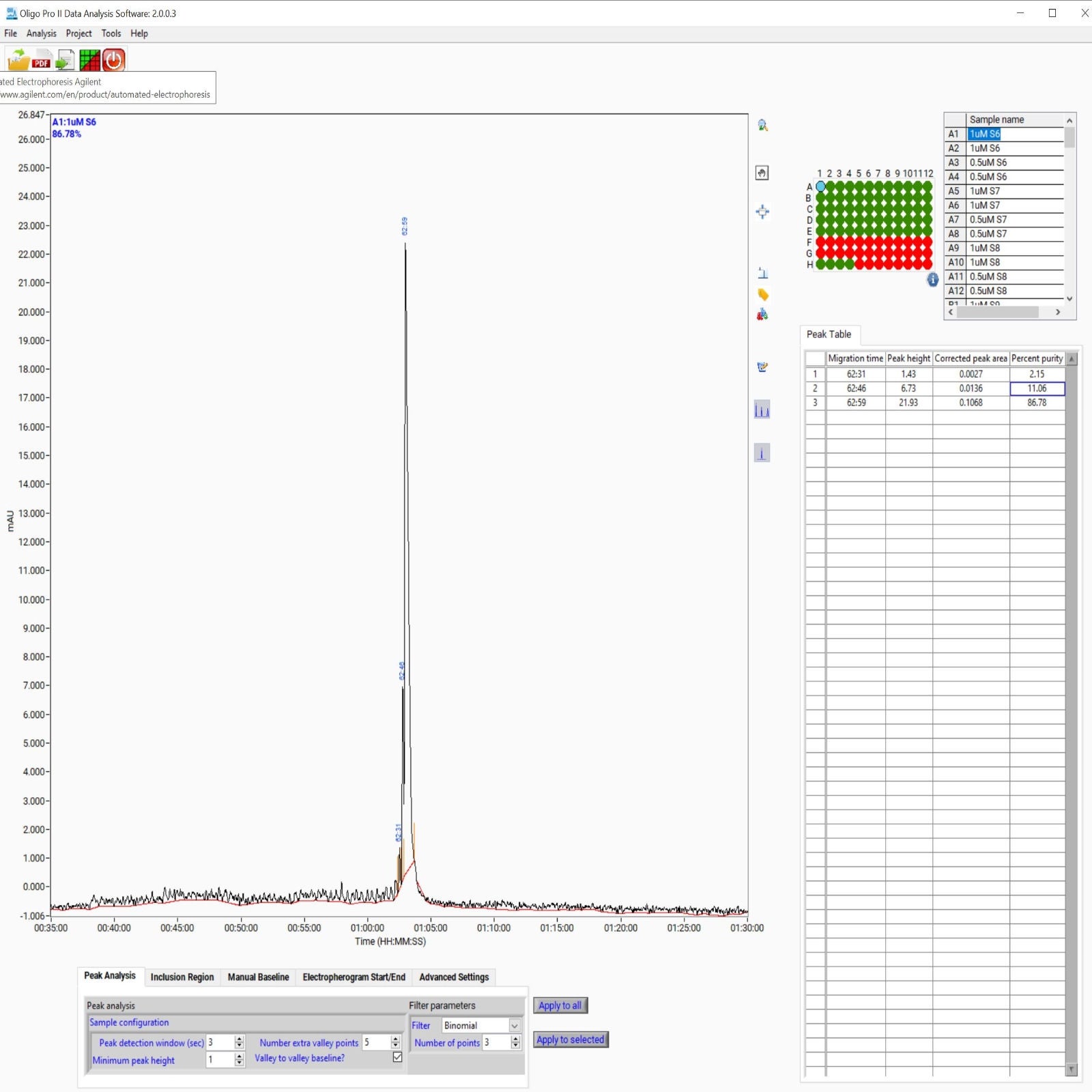Click the sample list horizontal scrollbar thumb
The height and width of the screenshot is (1092, 1092).
pyautogui.click(x=998, y=312)
